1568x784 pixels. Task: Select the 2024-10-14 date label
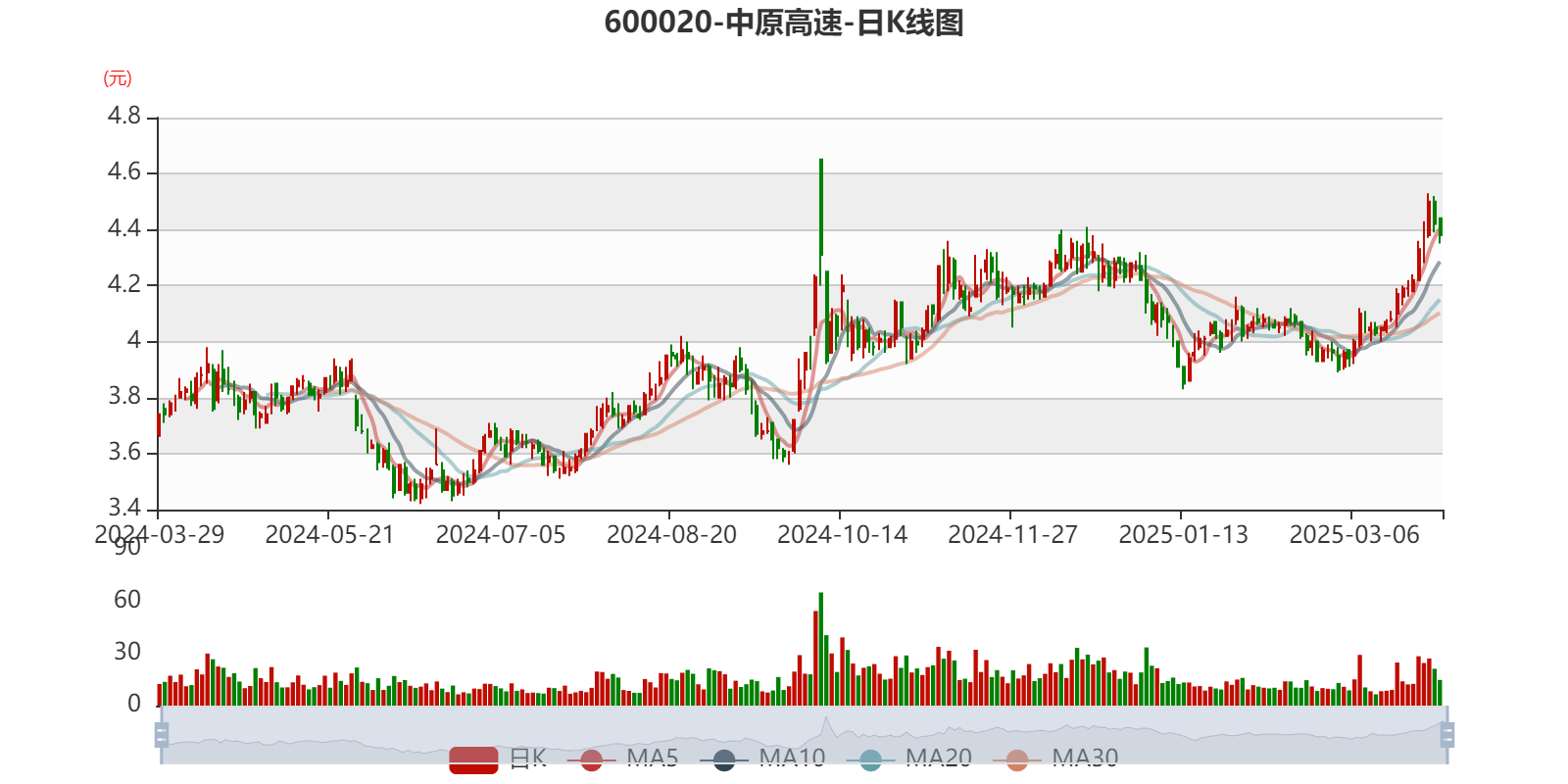[842, 535]
